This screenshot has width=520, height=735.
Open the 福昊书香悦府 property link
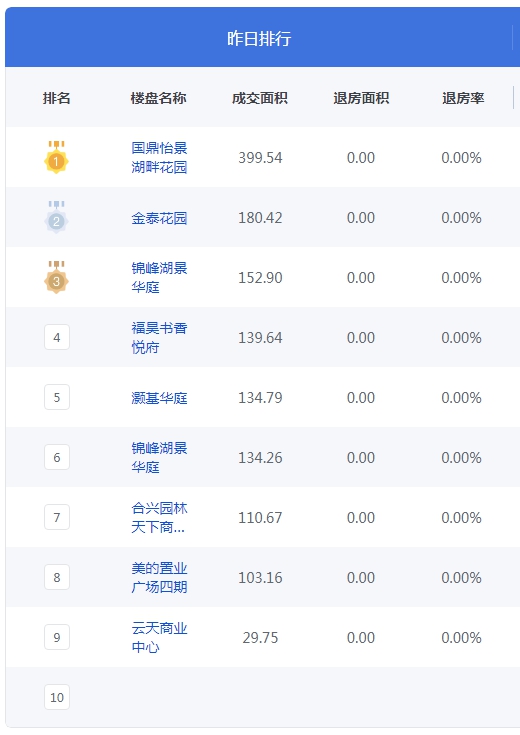point(159,338)
